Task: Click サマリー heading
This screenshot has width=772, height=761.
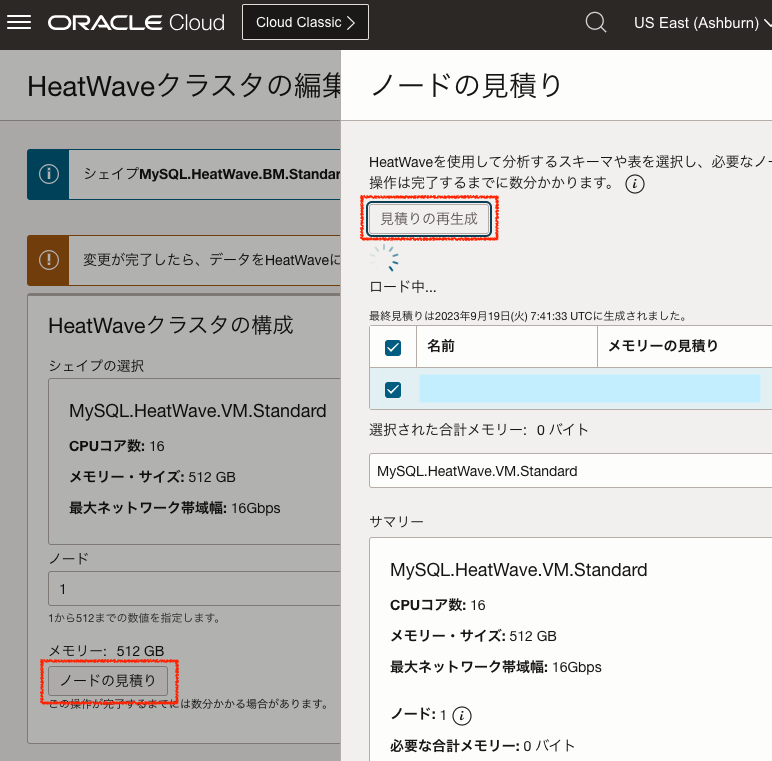Action: point(396,522)
